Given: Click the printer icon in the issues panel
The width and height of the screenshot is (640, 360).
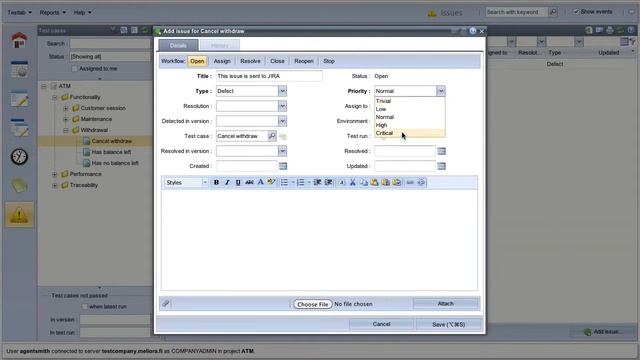Looking at the screenshot, I should (x=610, y=30).
